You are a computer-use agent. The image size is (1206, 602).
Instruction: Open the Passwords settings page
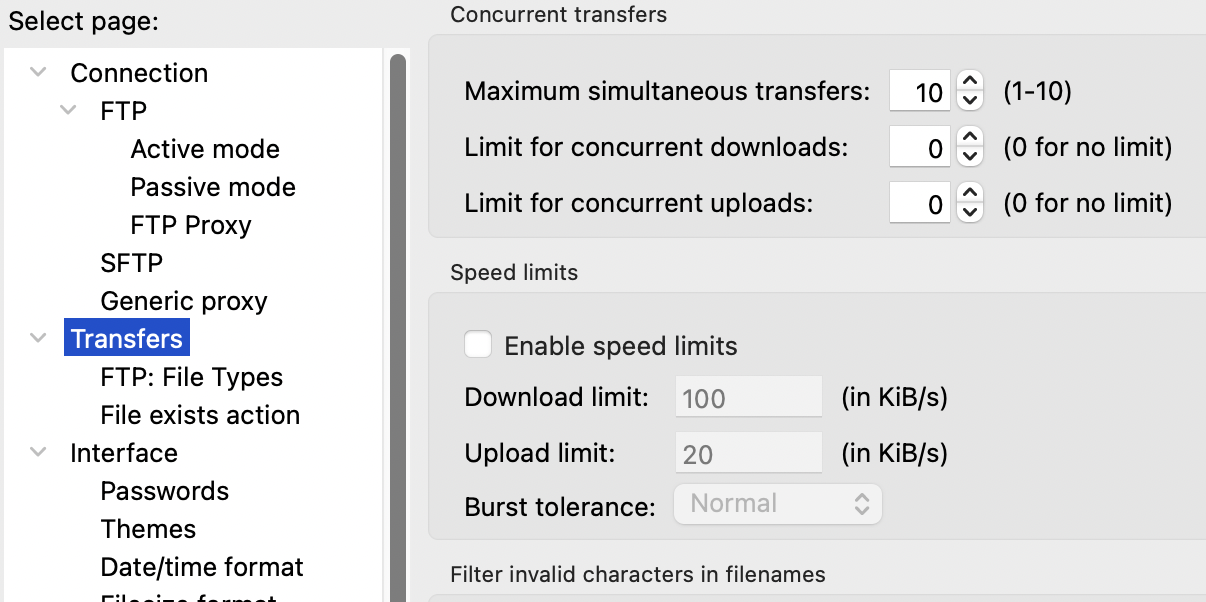coord(164,490)
